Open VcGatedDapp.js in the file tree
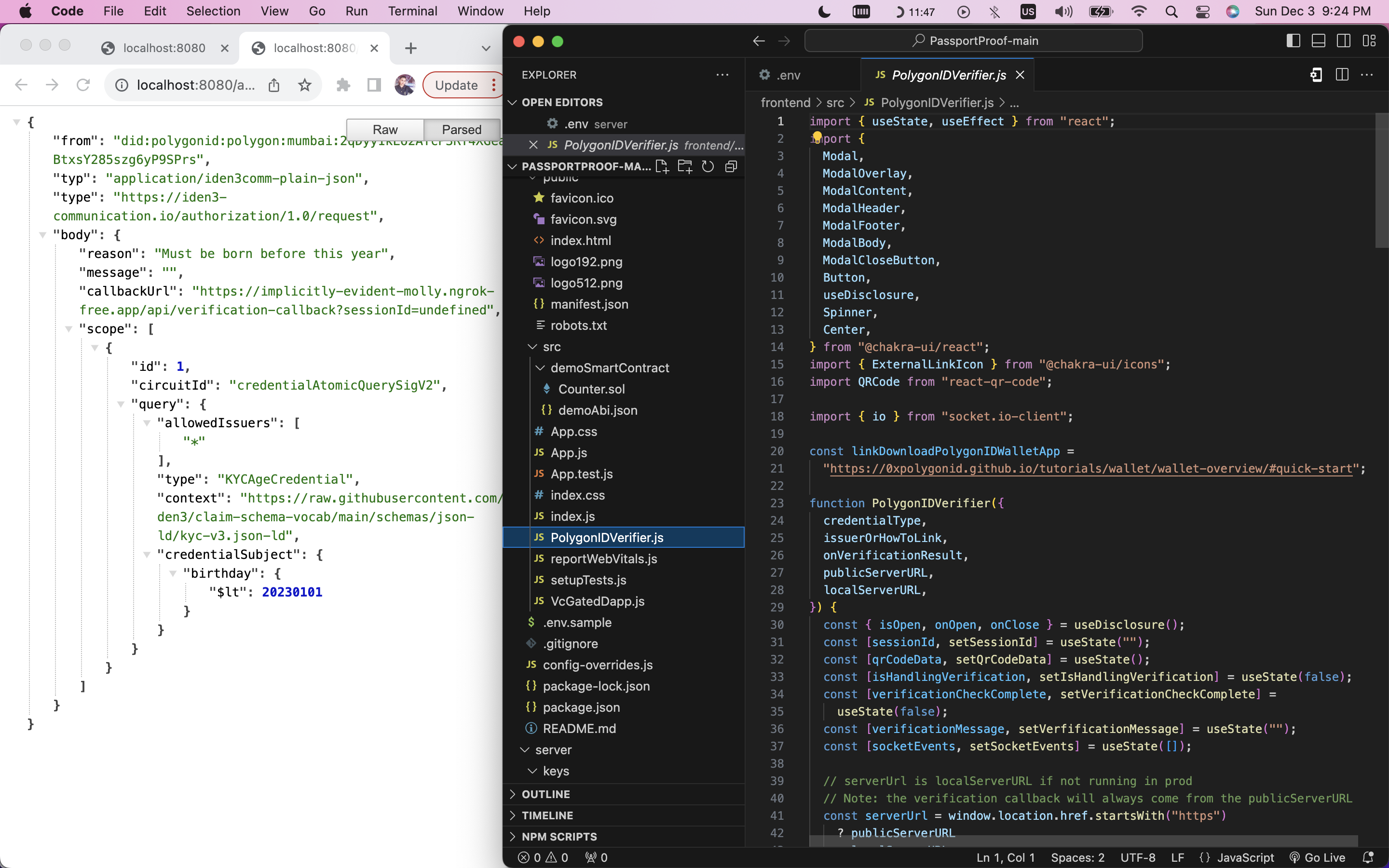1389x868 pixels. tap(597, 601)
